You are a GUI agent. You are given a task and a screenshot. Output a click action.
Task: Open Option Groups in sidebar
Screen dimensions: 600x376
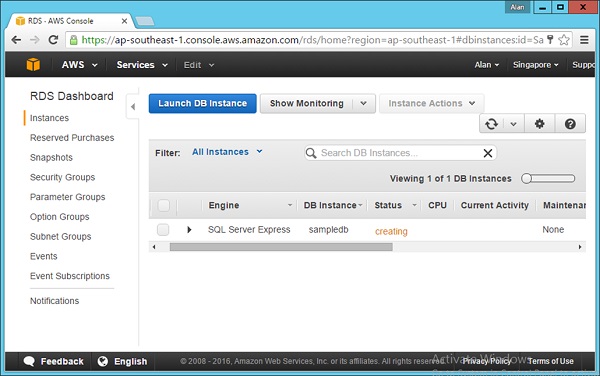coord(59,217)
